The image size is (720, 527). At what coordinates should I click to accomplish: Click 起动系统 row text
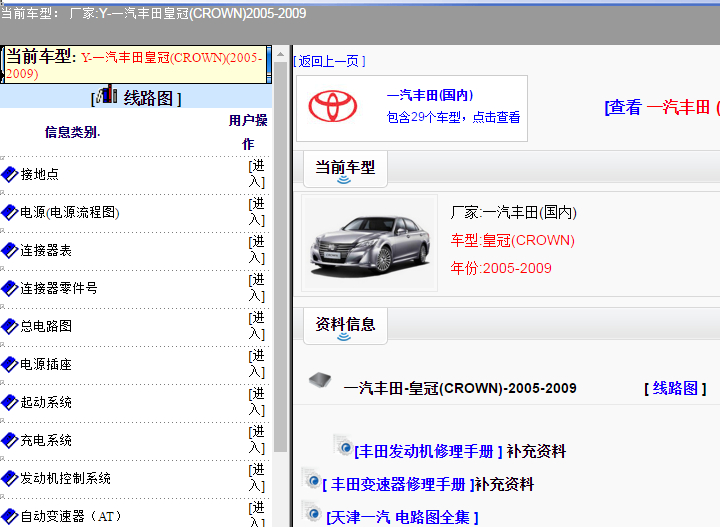click(x=46, y=403)
